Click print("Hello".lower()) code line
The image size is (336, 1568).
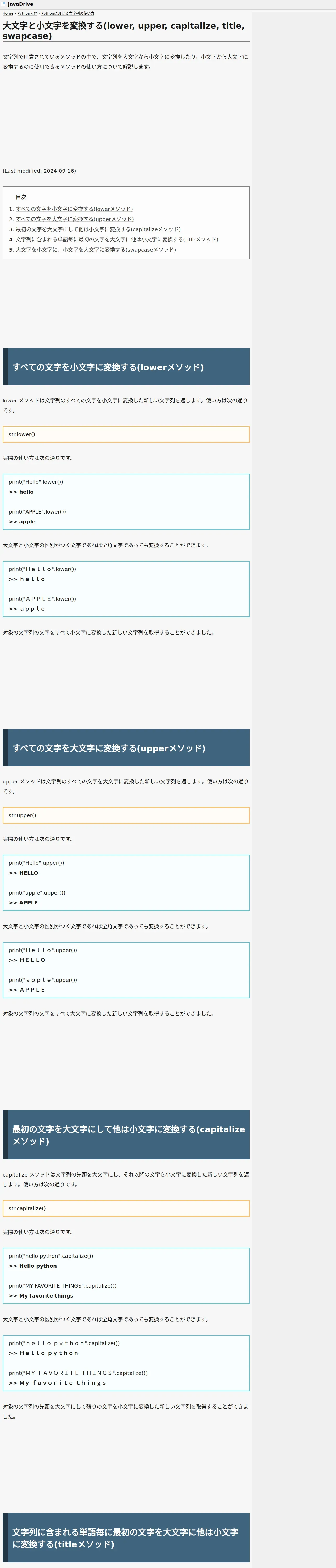tap(36, 482)
